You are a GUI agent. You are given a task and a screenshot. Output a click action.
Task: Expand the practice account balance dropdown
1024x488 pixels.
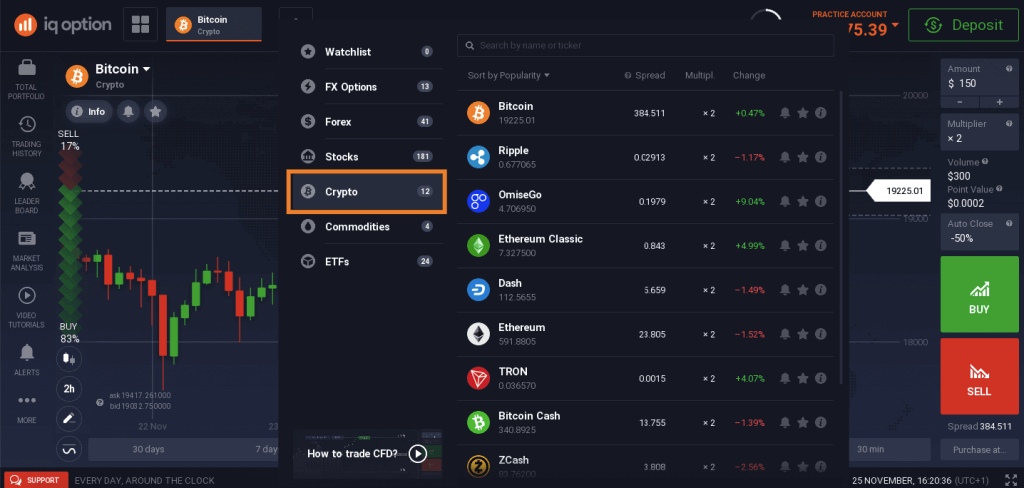click(894, 25)
